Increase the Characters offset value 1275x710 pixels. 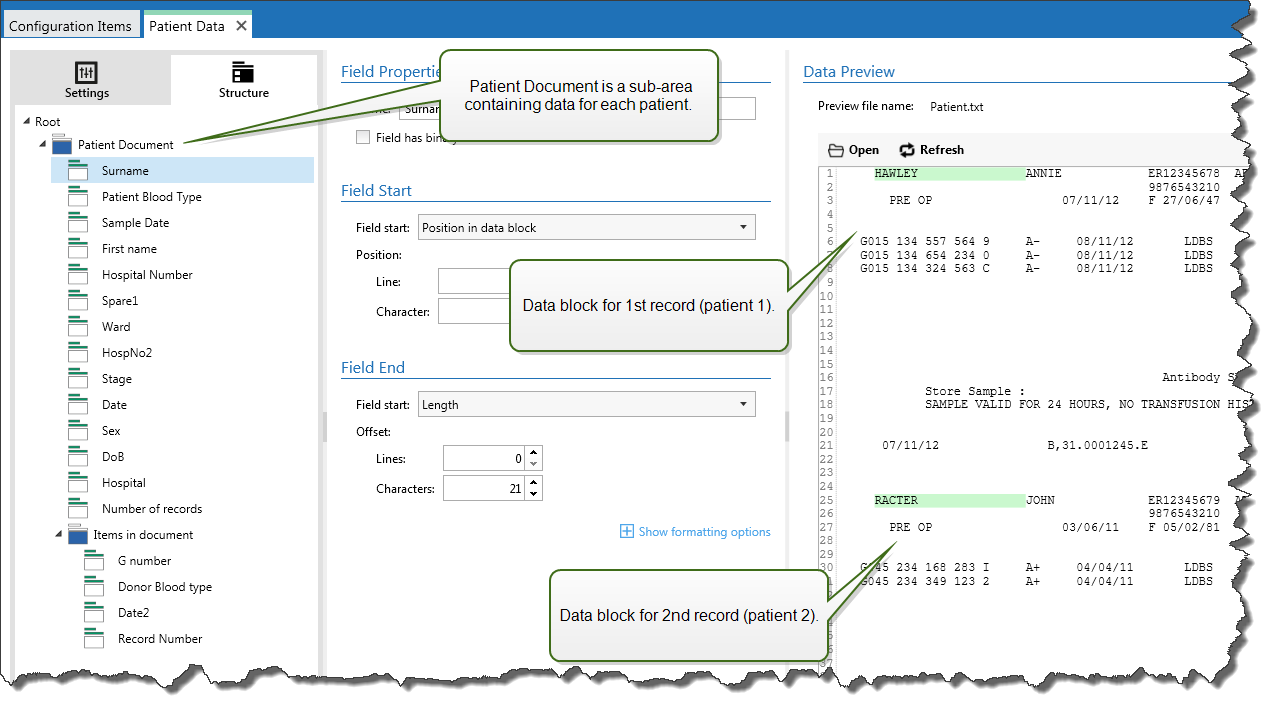[534, 482]
